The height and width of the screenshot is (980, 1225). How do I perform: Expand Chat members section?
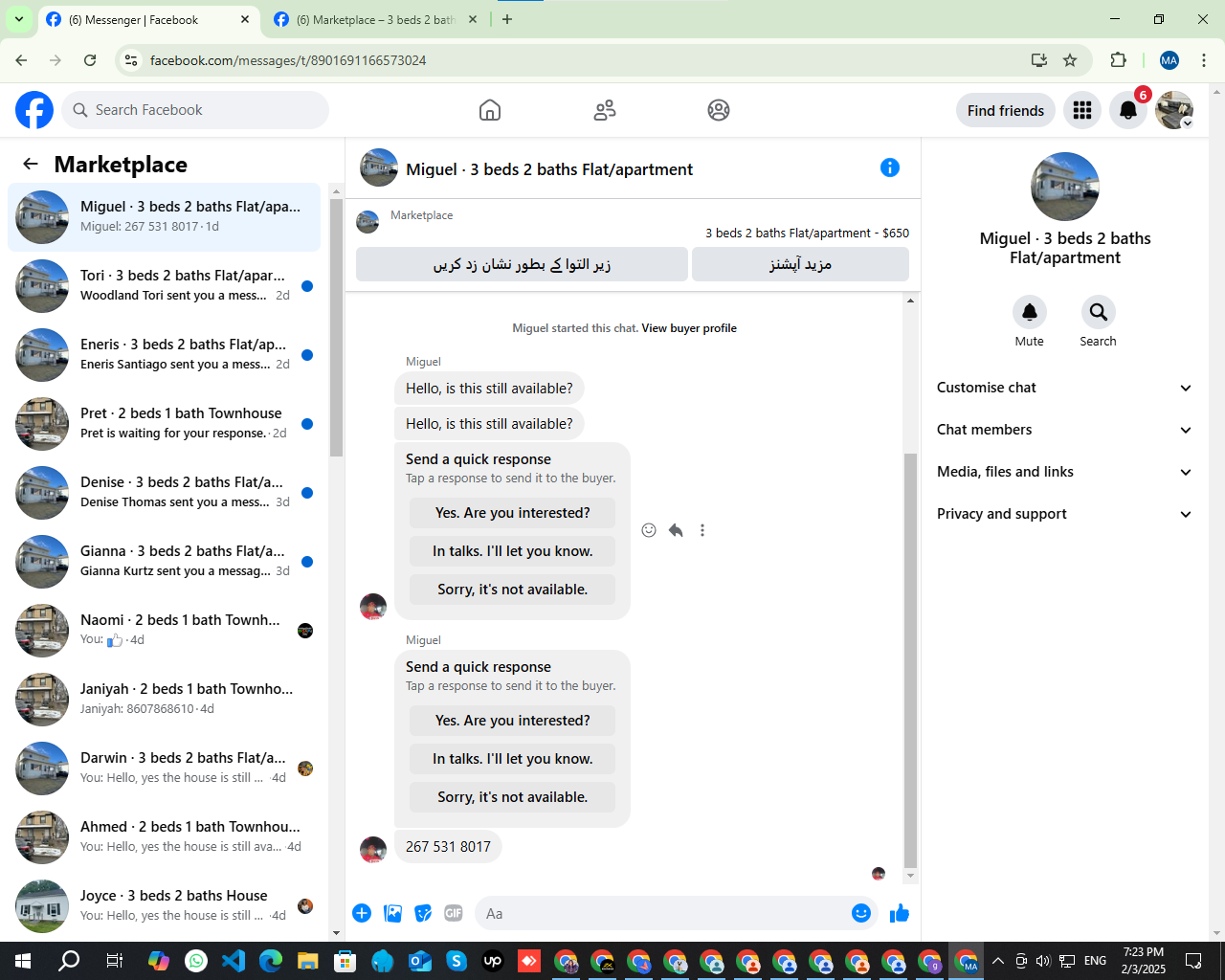(1065, 430)
